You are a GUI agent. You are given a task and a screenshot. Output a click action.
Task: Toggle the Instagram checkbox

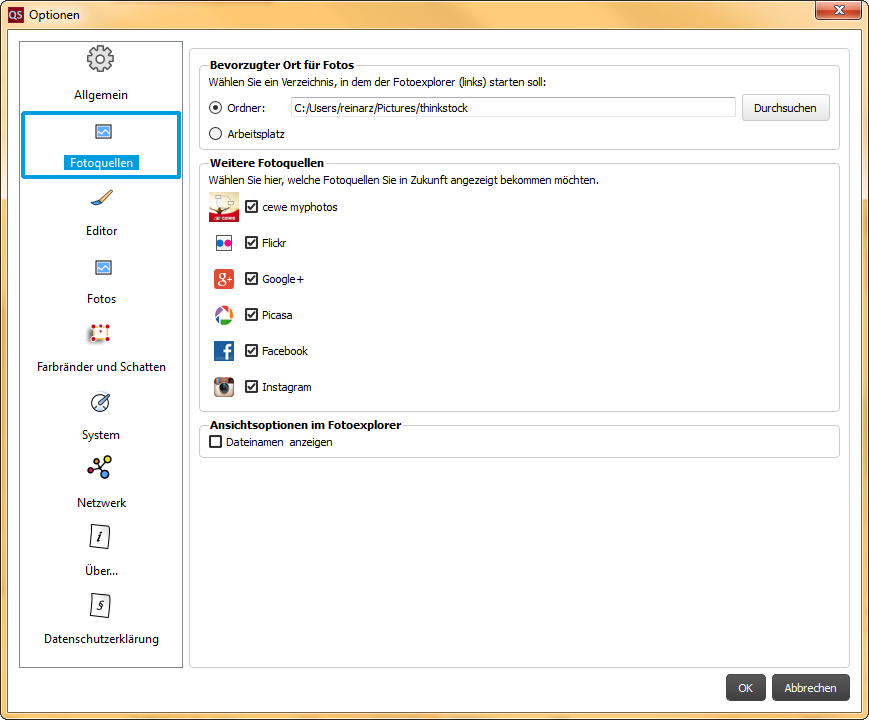[252, 387]
